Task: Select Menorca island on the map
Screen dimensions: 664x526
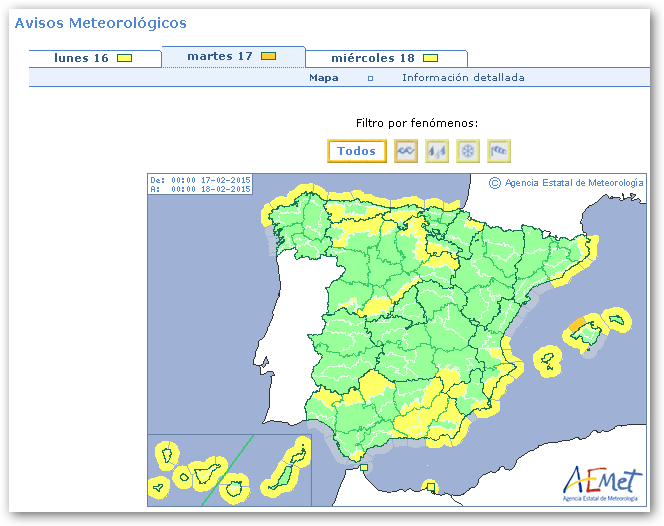Action: [618, 319]
